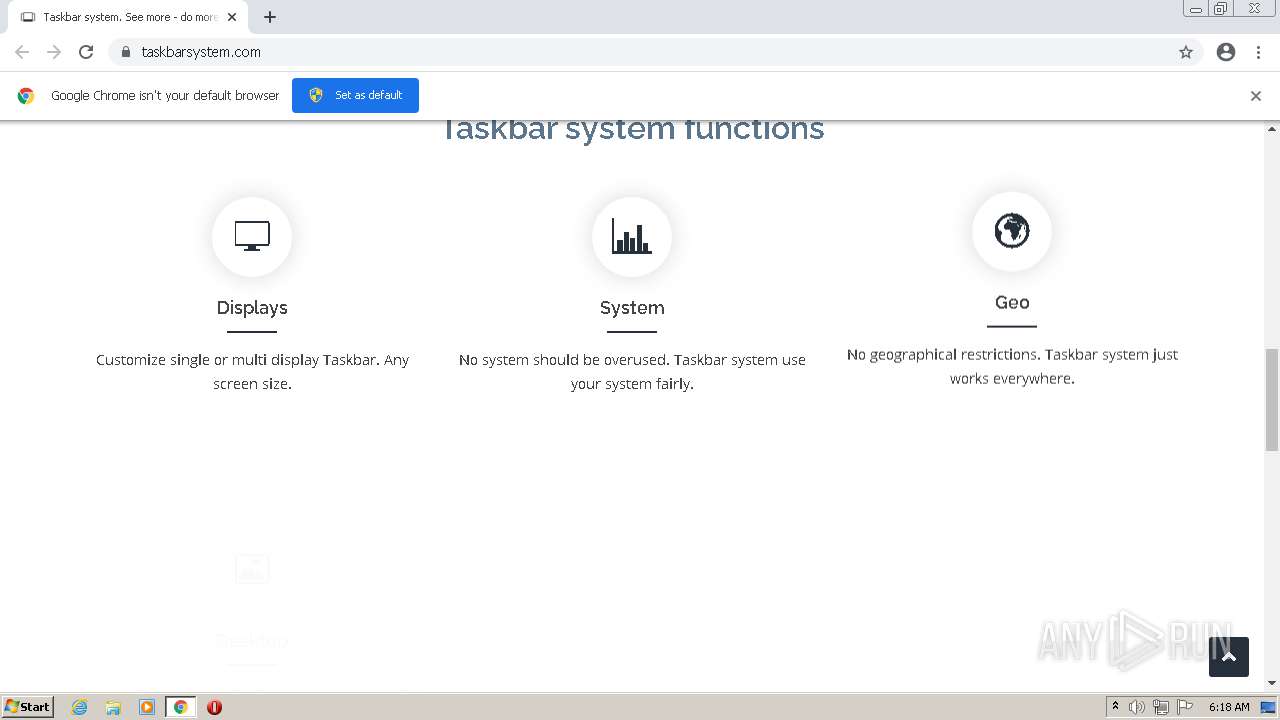Screen dimensions: 1280x720
Task: Click the red stop-sign taskbar icon
Action: pos(214,707)
